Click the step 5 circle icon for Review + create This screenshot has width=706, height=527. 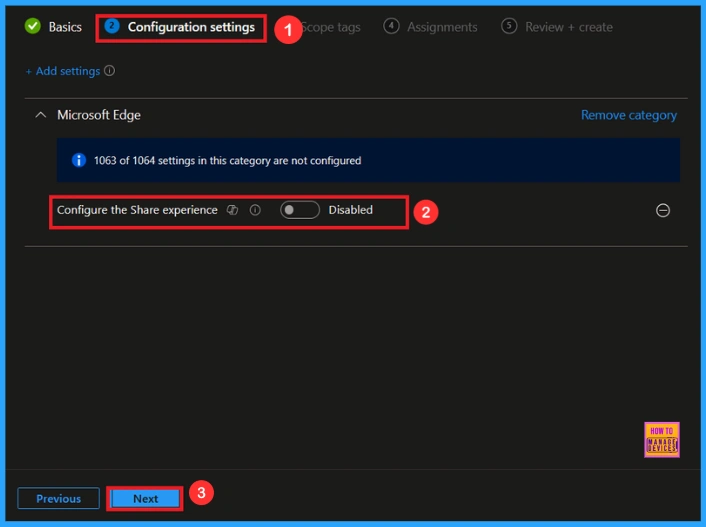[x=509, y=26]
